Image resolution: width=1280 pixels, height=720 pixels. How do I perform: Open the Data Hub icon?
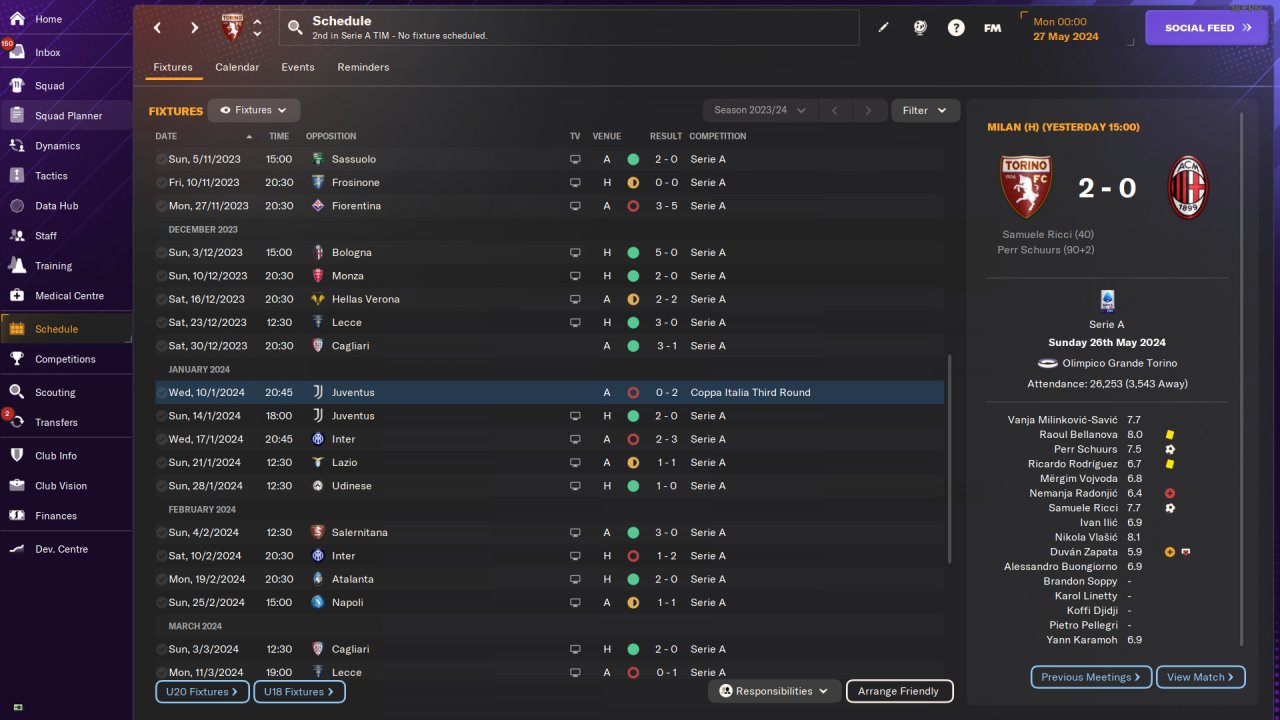pyautogui.click(x=17, y=205)
